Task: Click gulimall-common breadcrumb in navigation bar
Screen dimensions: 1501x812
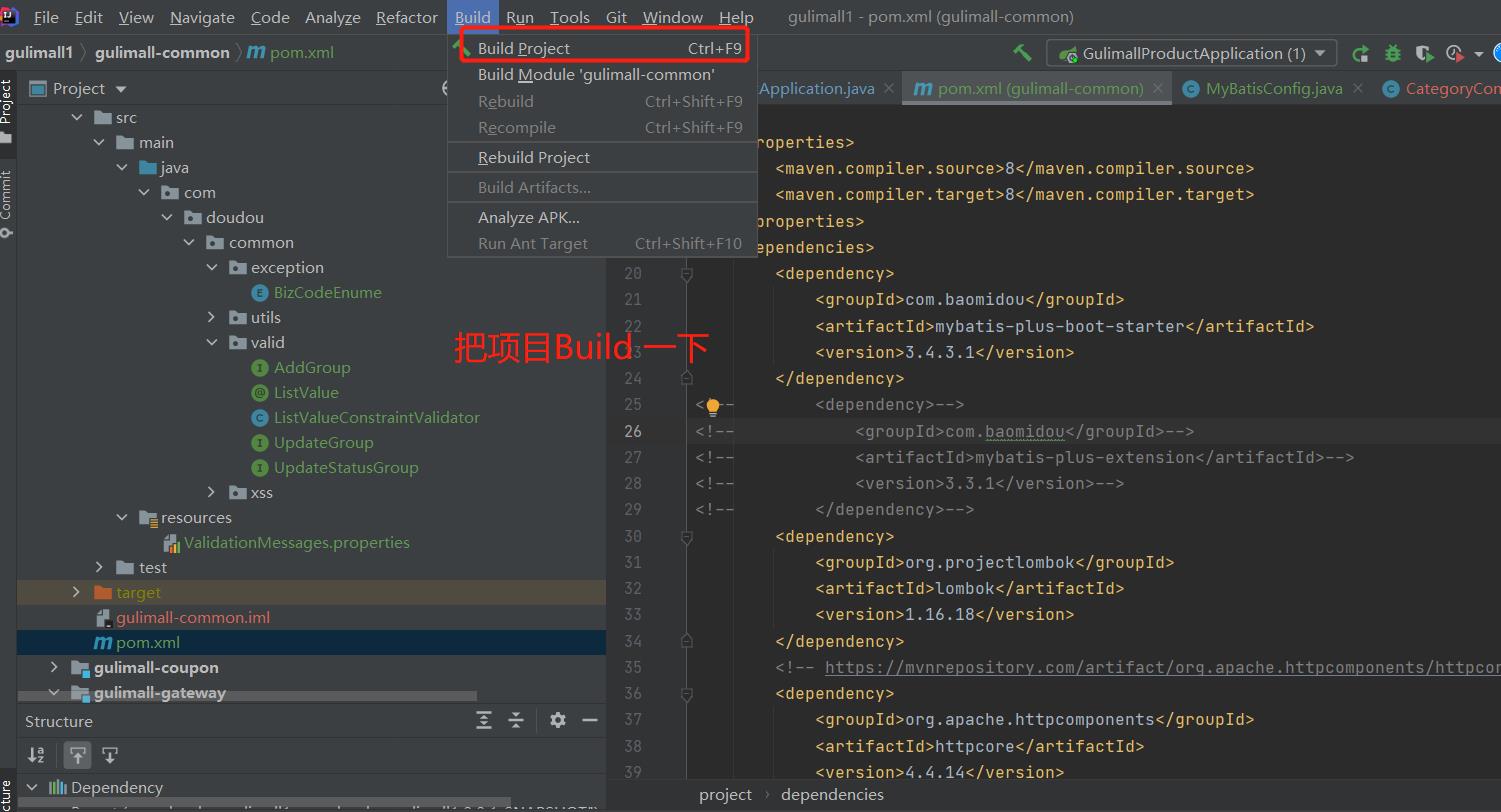Action: (x=162, y=53)
